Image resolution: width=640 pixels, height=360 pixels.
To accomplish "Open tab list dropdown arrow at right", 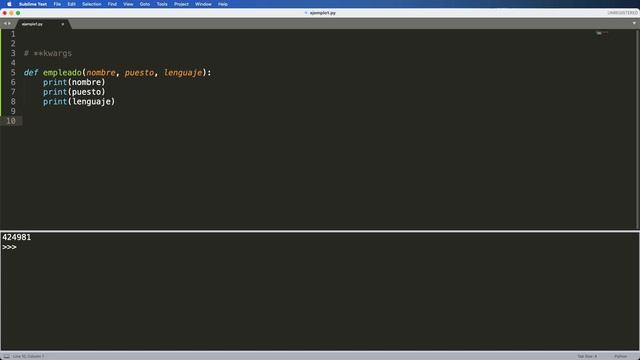I will tap(634, 23).
